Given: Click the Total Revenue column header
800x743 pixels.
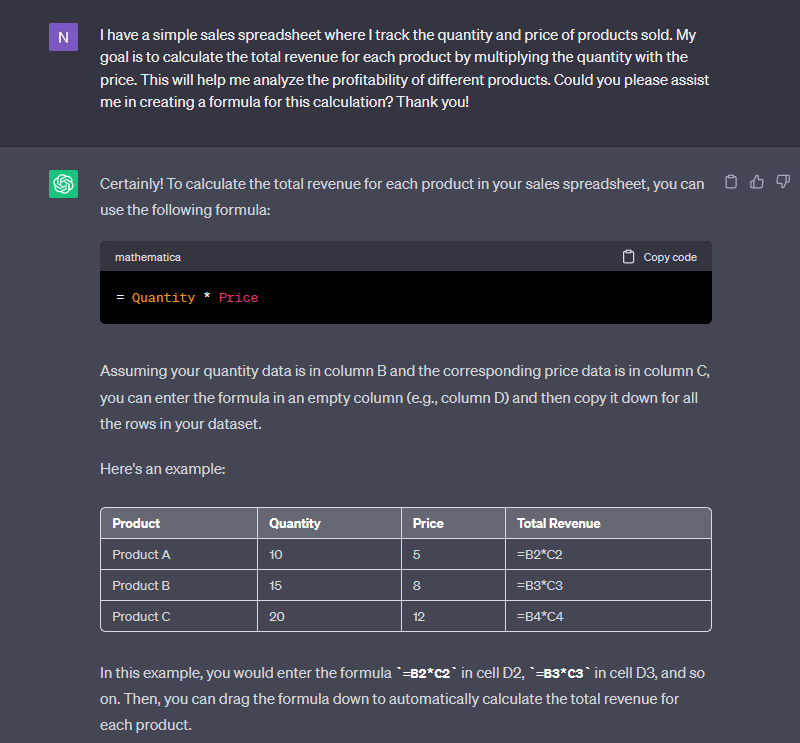Looking at the screenshot, I should (x=558, y=523).
